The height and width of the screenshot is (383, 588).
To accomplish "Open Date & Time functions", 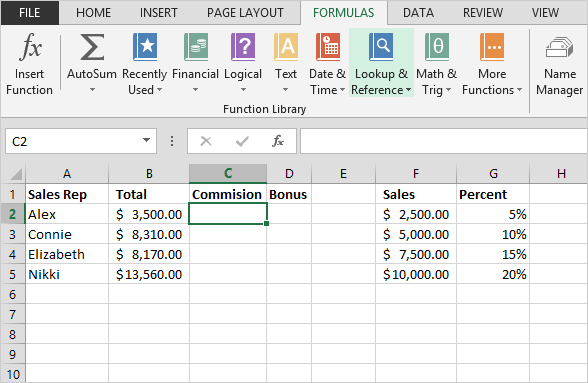I will pyautogui.click(x=327, y=64).
